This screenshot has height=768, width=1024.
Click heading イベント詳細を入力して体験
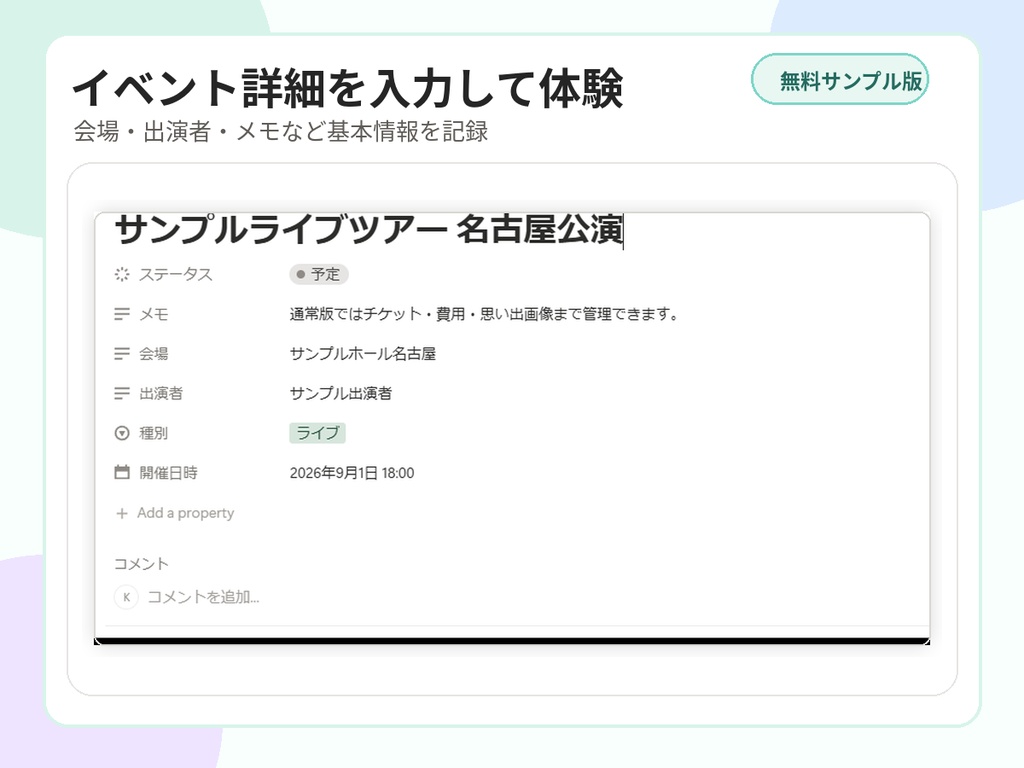coord(347,88)
